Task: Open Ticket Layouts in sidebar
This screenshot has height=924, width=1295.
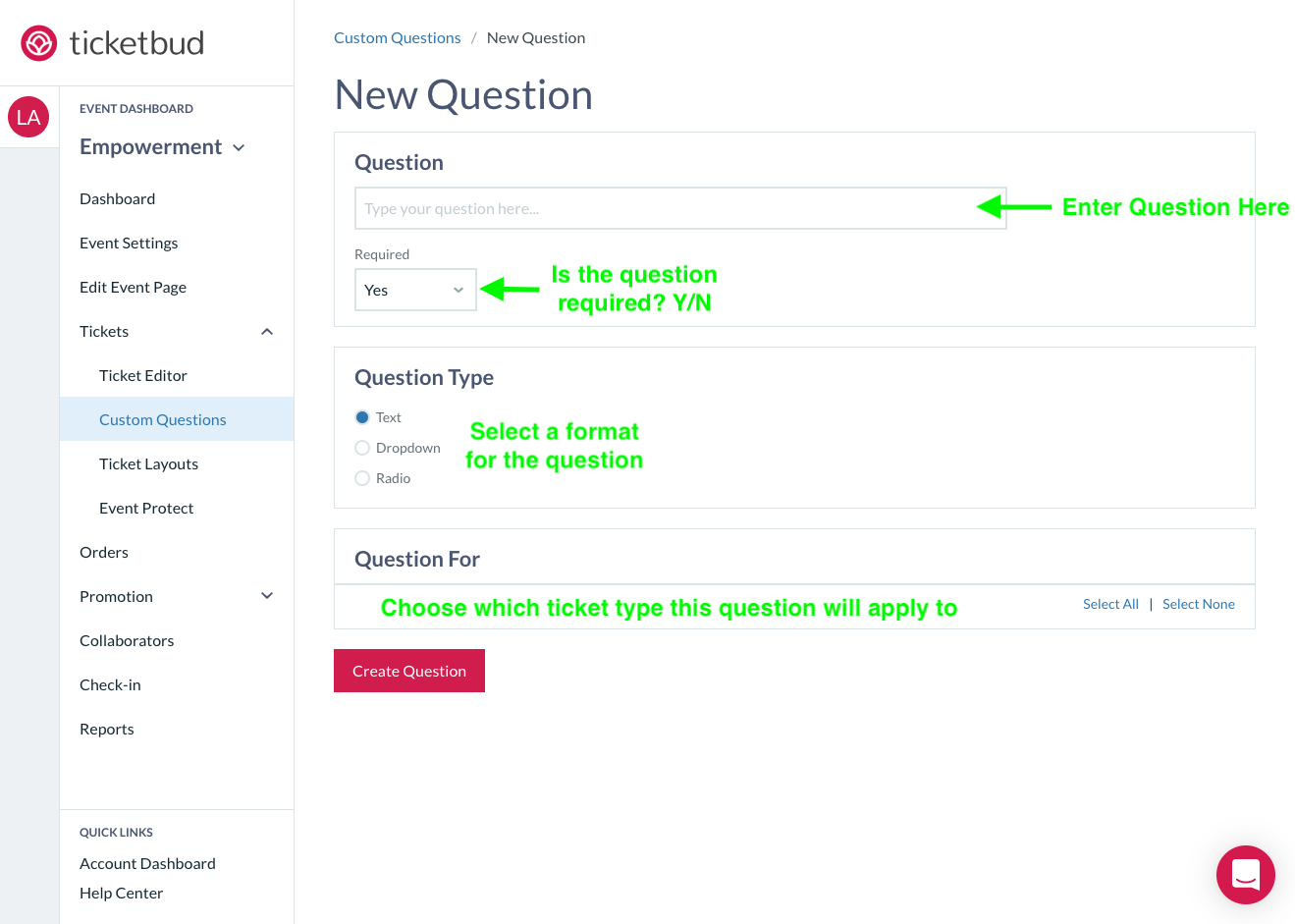Action: point(148,463)
